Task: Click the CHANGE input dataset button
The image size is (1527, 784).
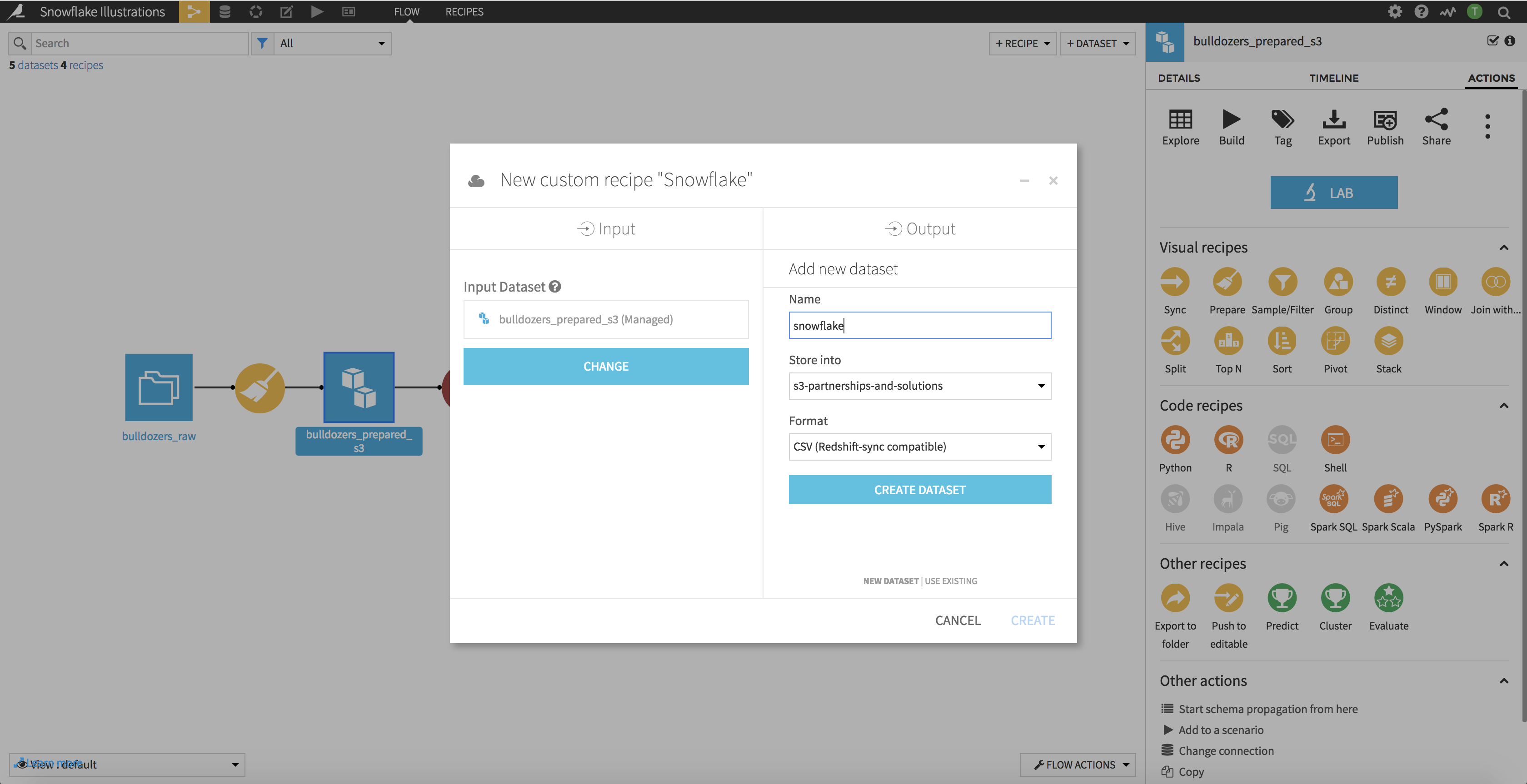Action: click(x=606, y=366)
